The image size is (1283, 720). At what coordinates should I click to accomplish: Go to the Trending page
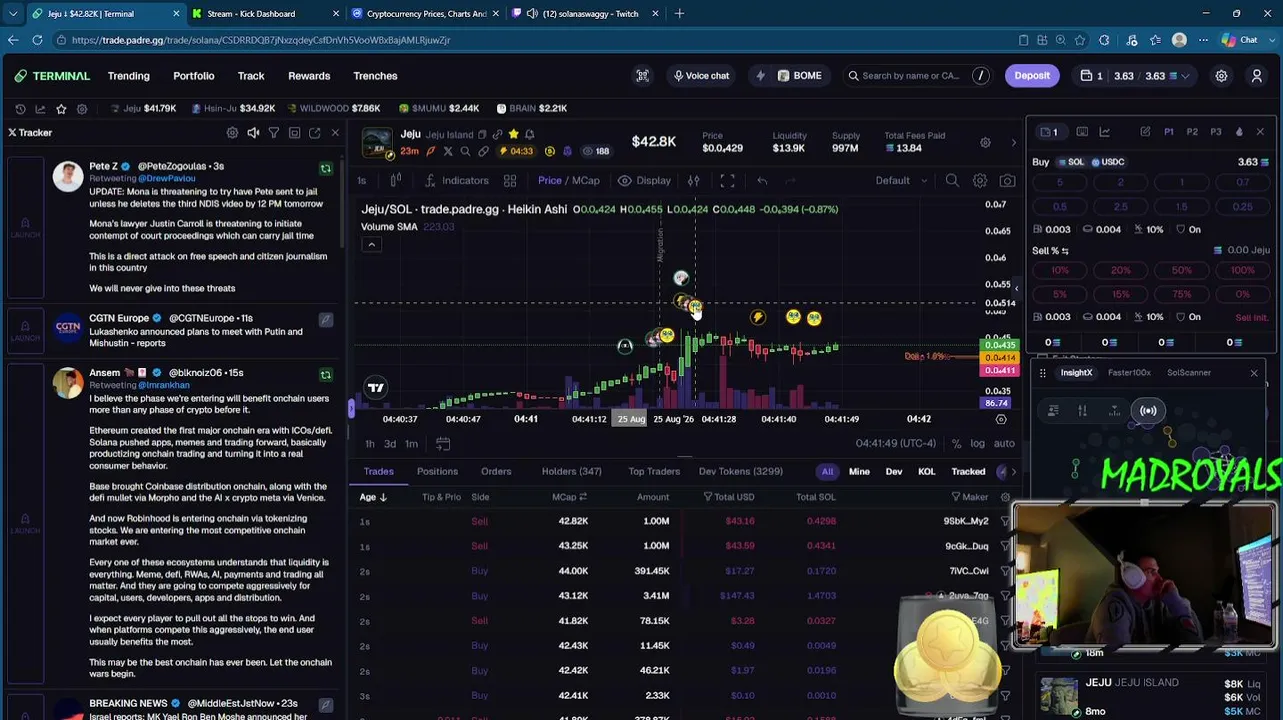pos(128,76)
